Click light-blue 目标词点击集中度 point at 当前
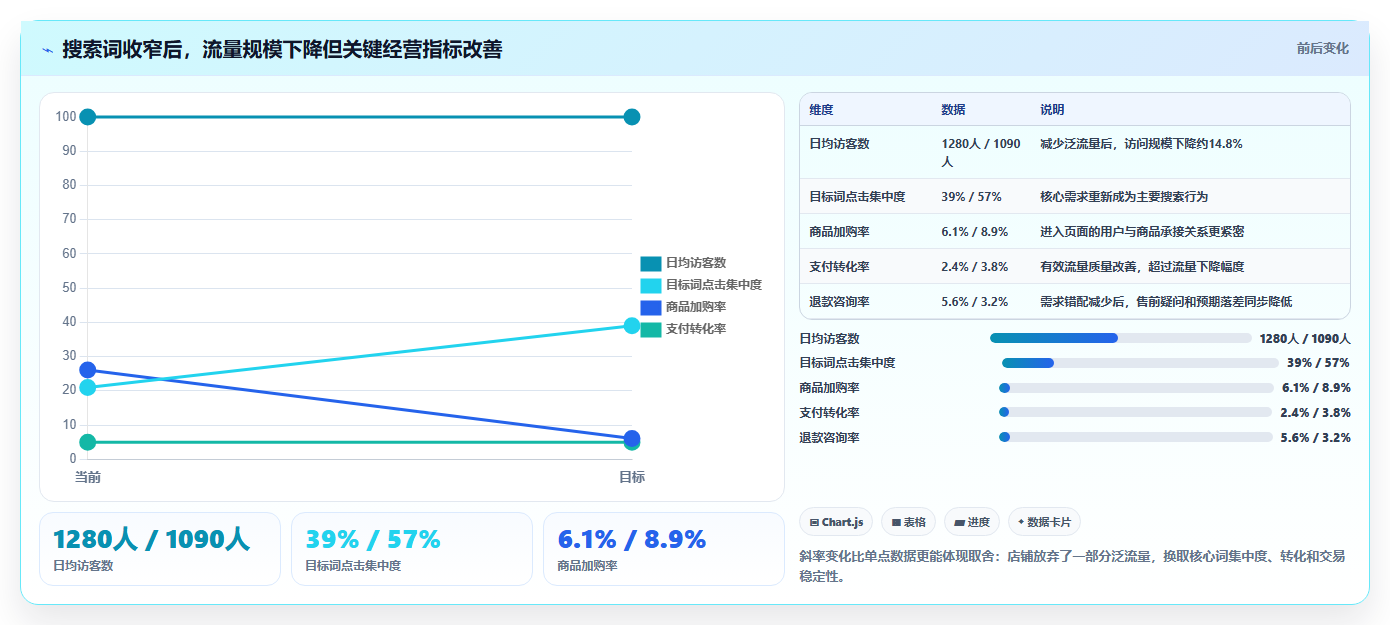 (88, 387)
